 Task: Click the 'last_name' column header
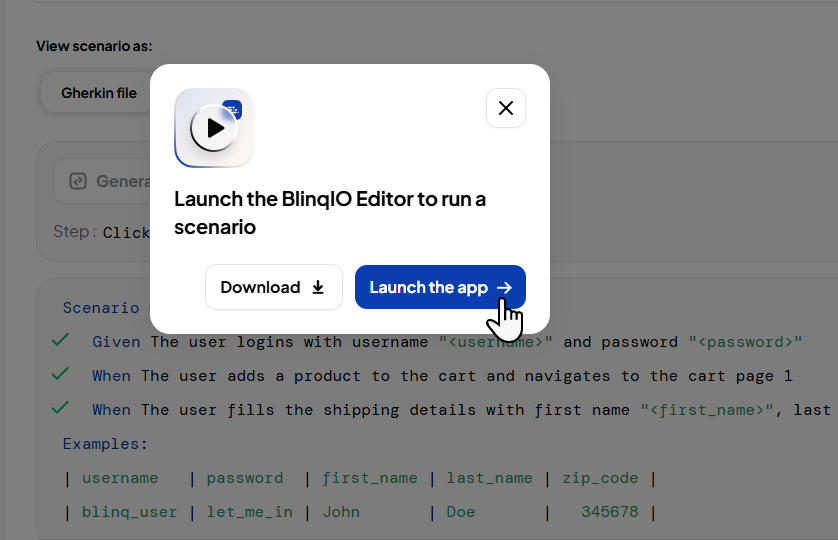tap(490, 478)
